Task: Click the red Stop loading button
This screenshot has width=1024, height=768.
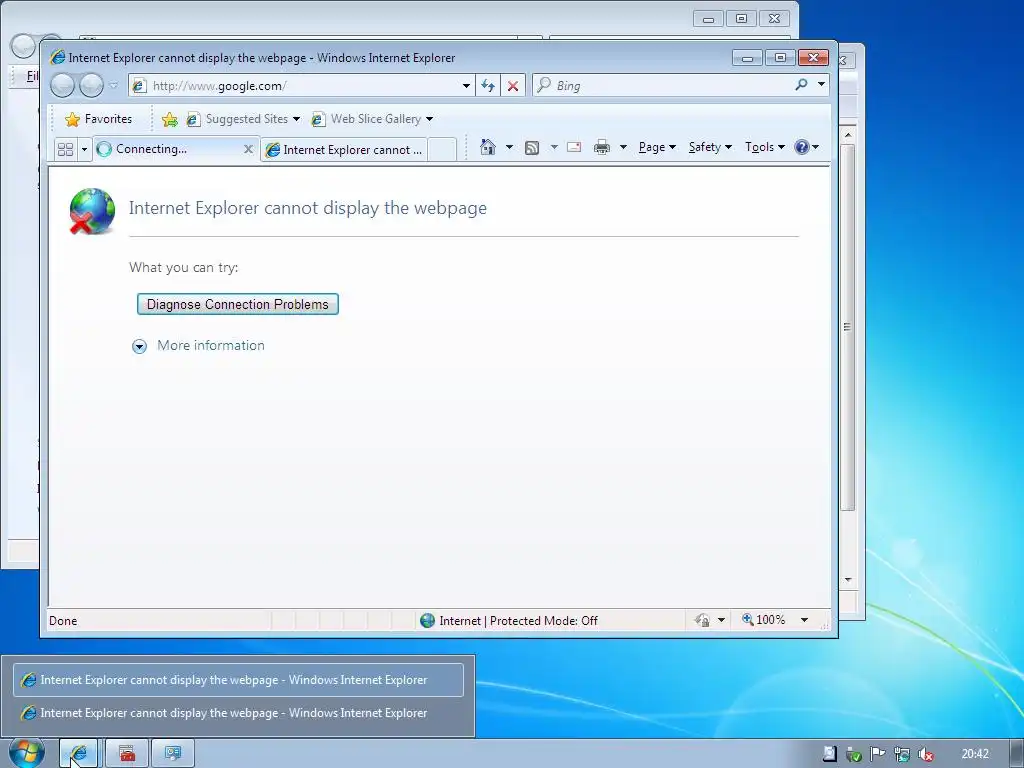Action: click(x=513, y=86)
